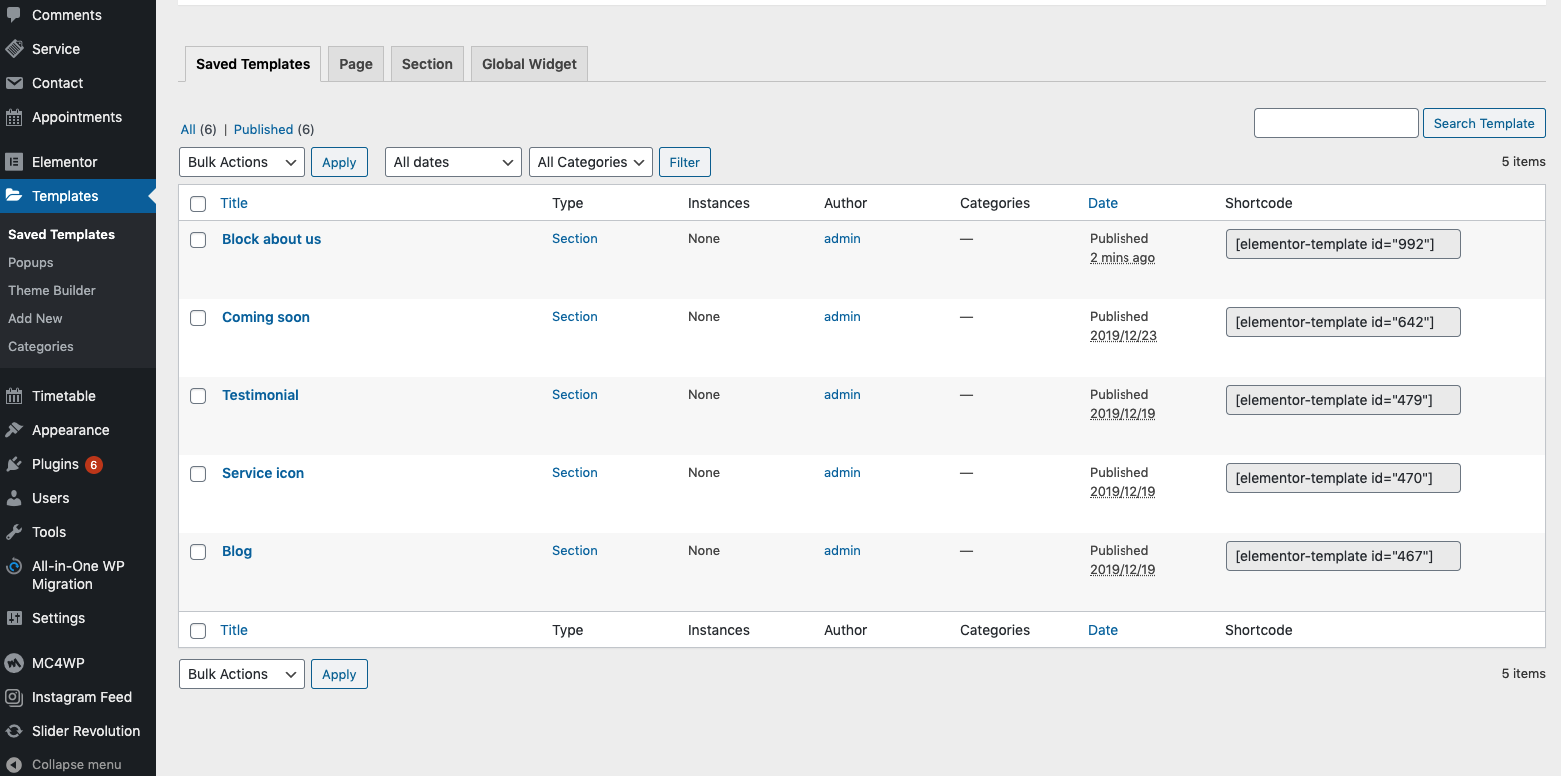This screenshot has width=1561, height=776.
Task: Click the Appearance paintbrush icon
Action: click(x=14, y=430)
